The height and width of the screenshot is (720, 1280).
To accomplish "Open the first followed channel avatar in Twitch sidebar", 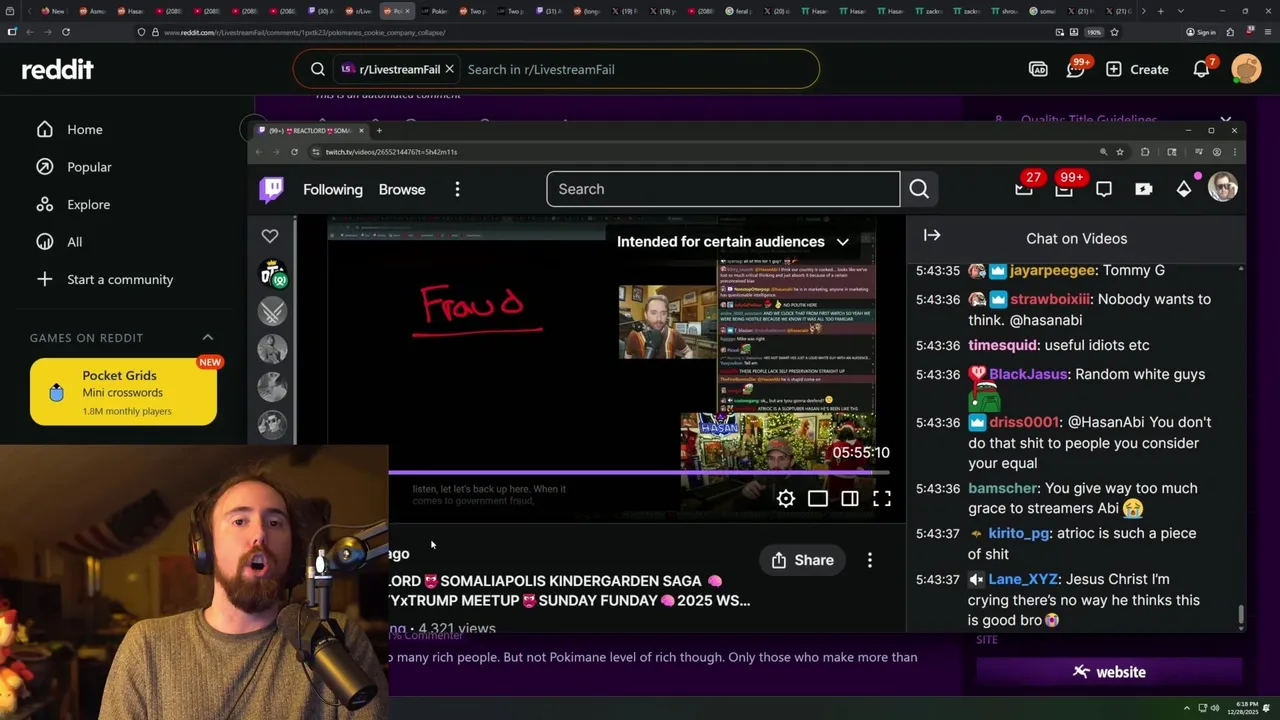I will [x=272, y=274].
